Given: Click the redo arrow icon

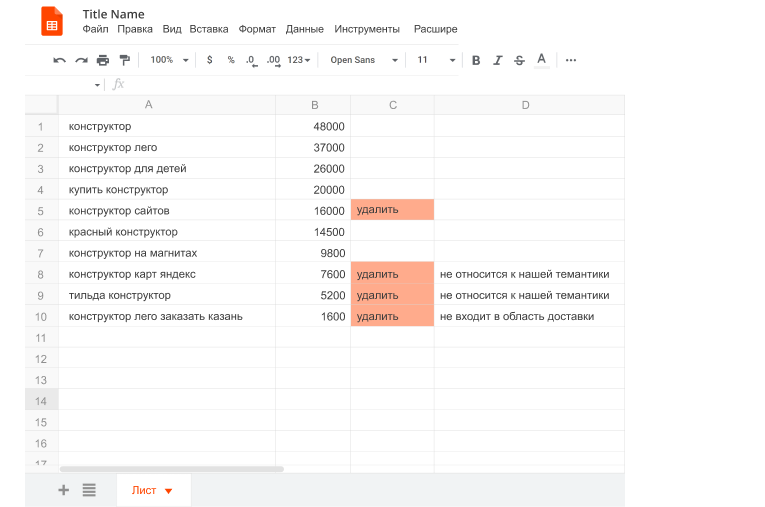Looking at the screenshot, I should coord(81,61).
